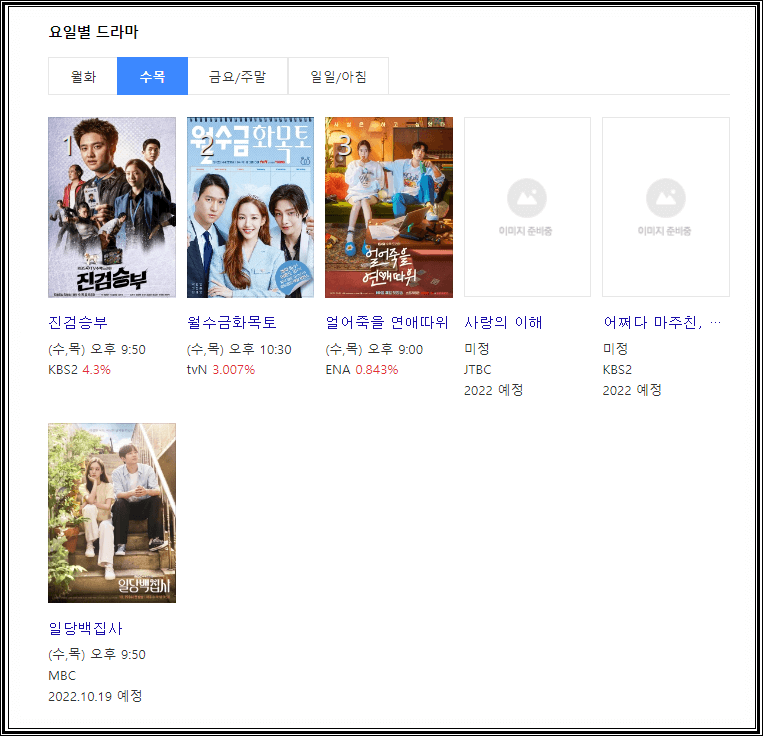Click the 3.007% rating for 월수금화목토
This screenshot has width=763, height=736.
pyautogui.click(x=234, y=370)
